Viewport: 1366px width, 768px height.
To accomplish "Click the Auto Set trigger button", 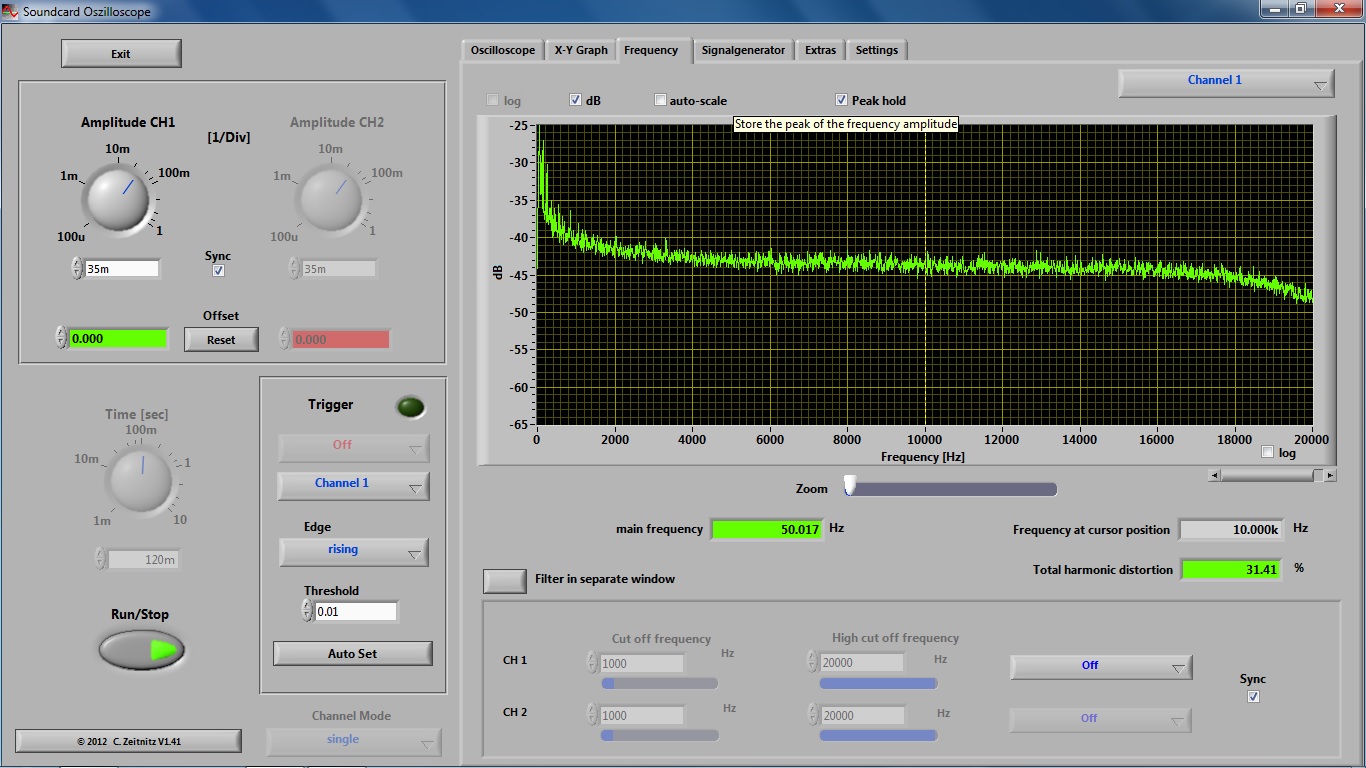I will [352, 654].
